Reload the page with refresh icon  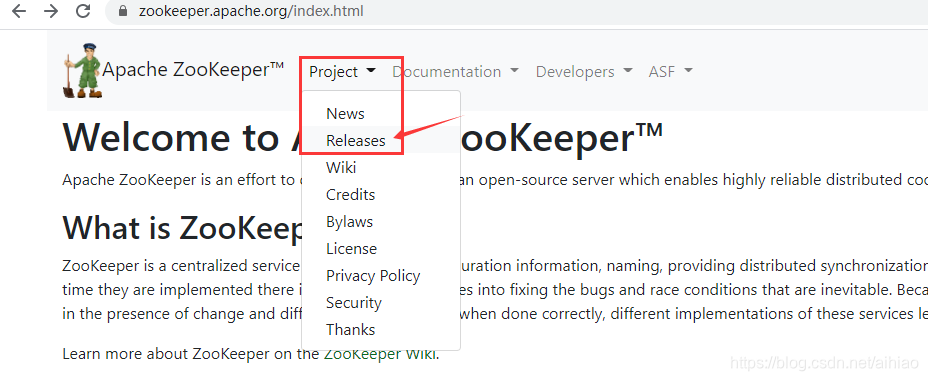[x=83, y=11]
